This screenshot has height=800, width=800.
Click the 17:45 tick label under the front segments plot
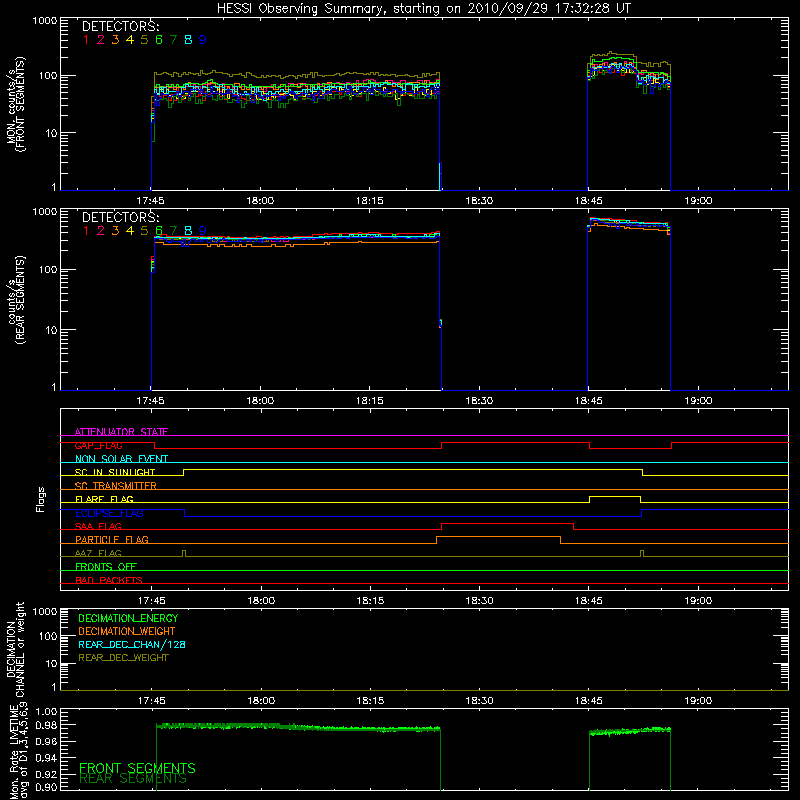pyautogui.click(x=151, y=201)
